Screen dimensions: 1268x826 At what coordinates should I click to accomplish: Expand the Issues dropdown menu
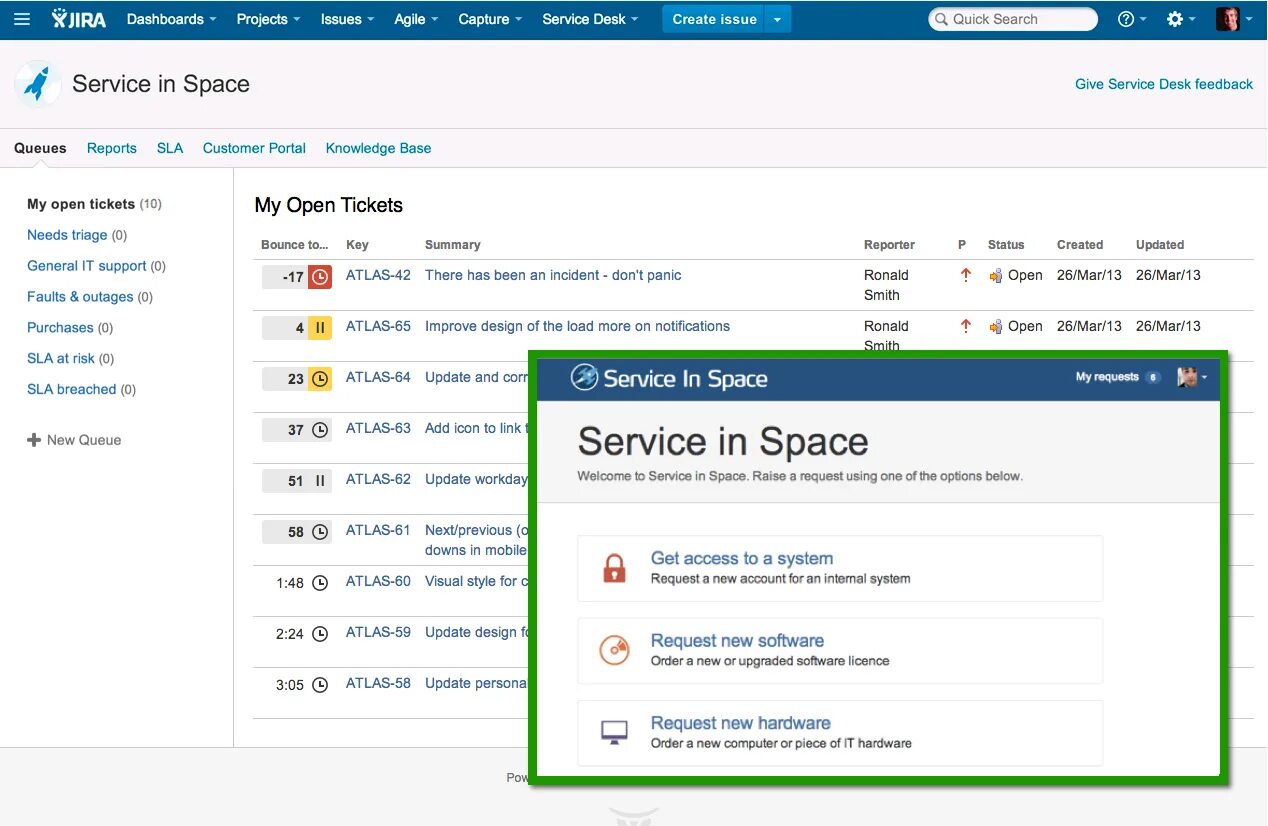click(x=347, y=19)
